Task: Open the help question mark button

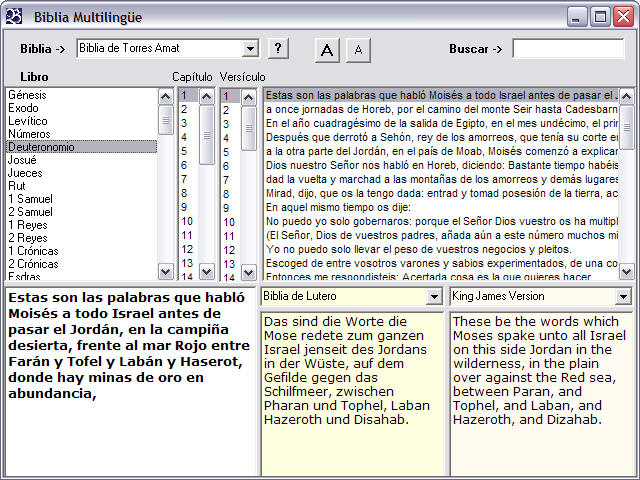Action: (278, 49)
